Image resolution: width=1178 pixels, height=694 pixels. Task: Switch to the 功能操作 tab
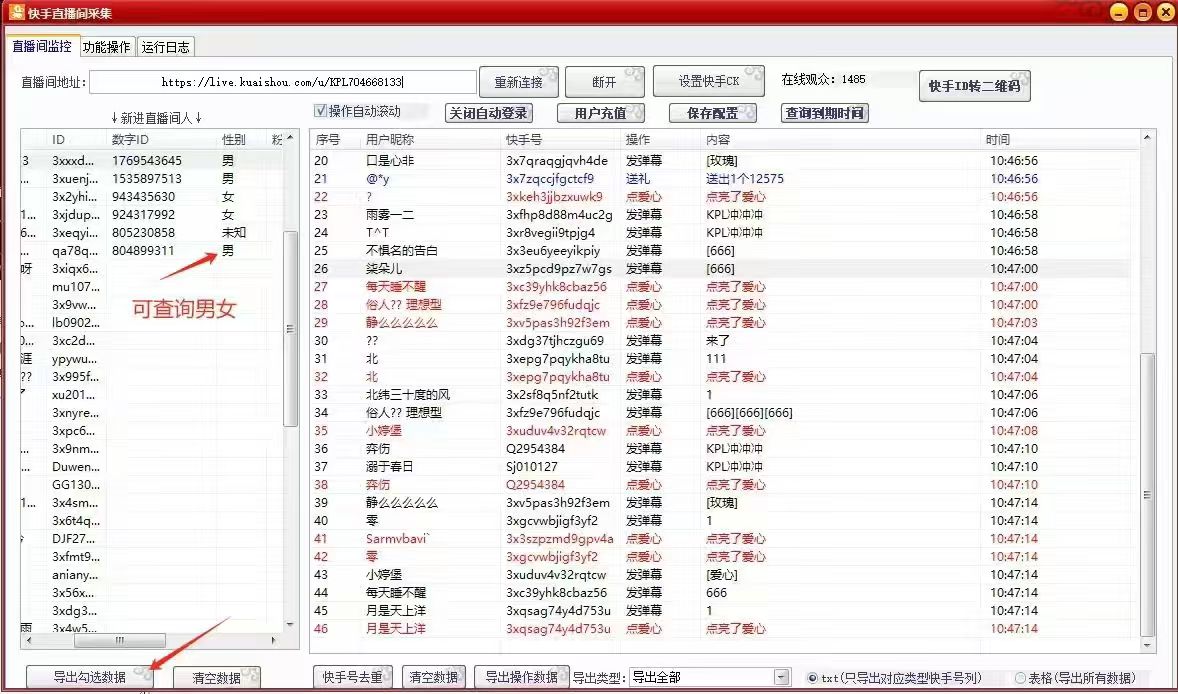(x=106, y=46)
